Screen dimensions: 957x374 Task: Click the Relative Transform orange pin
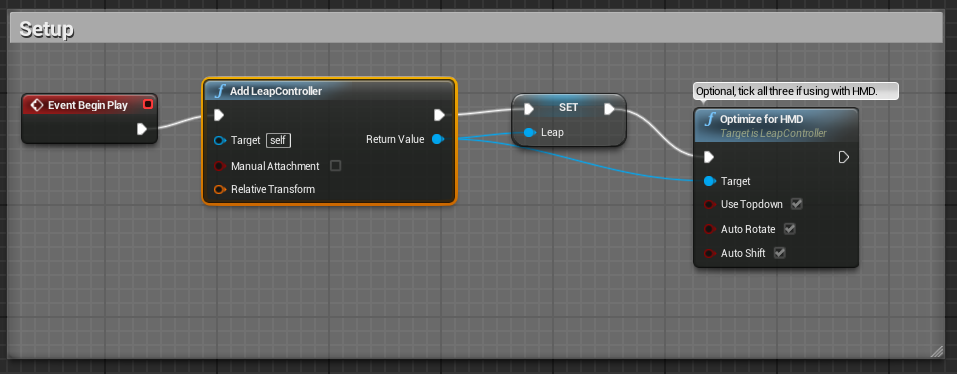(220, 189)
